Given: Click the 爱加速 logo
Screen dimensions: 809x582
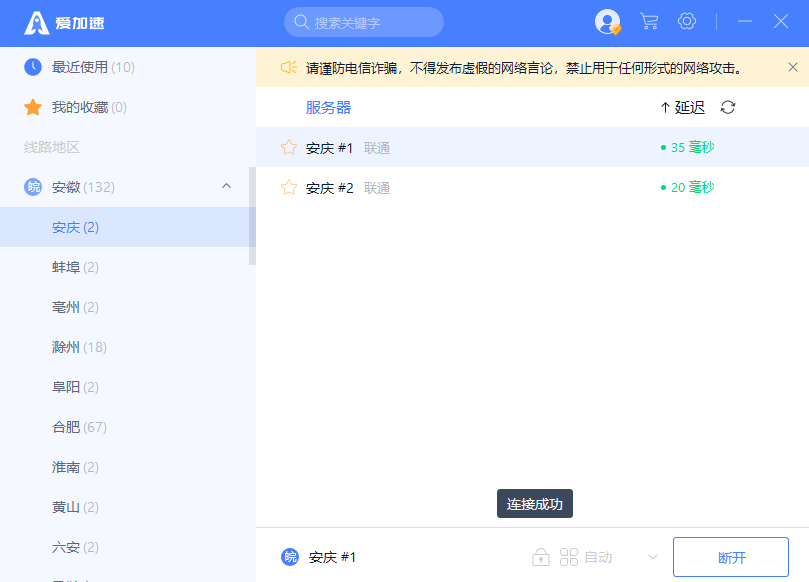Looking at the screenshot, I should (x=64, y=23).
